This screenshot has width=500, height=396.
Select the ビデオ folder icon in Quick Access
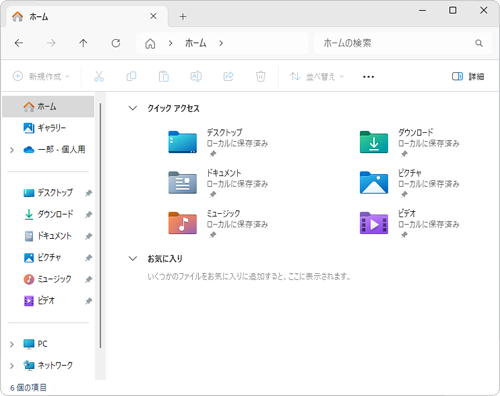click(x=374, y=223)
